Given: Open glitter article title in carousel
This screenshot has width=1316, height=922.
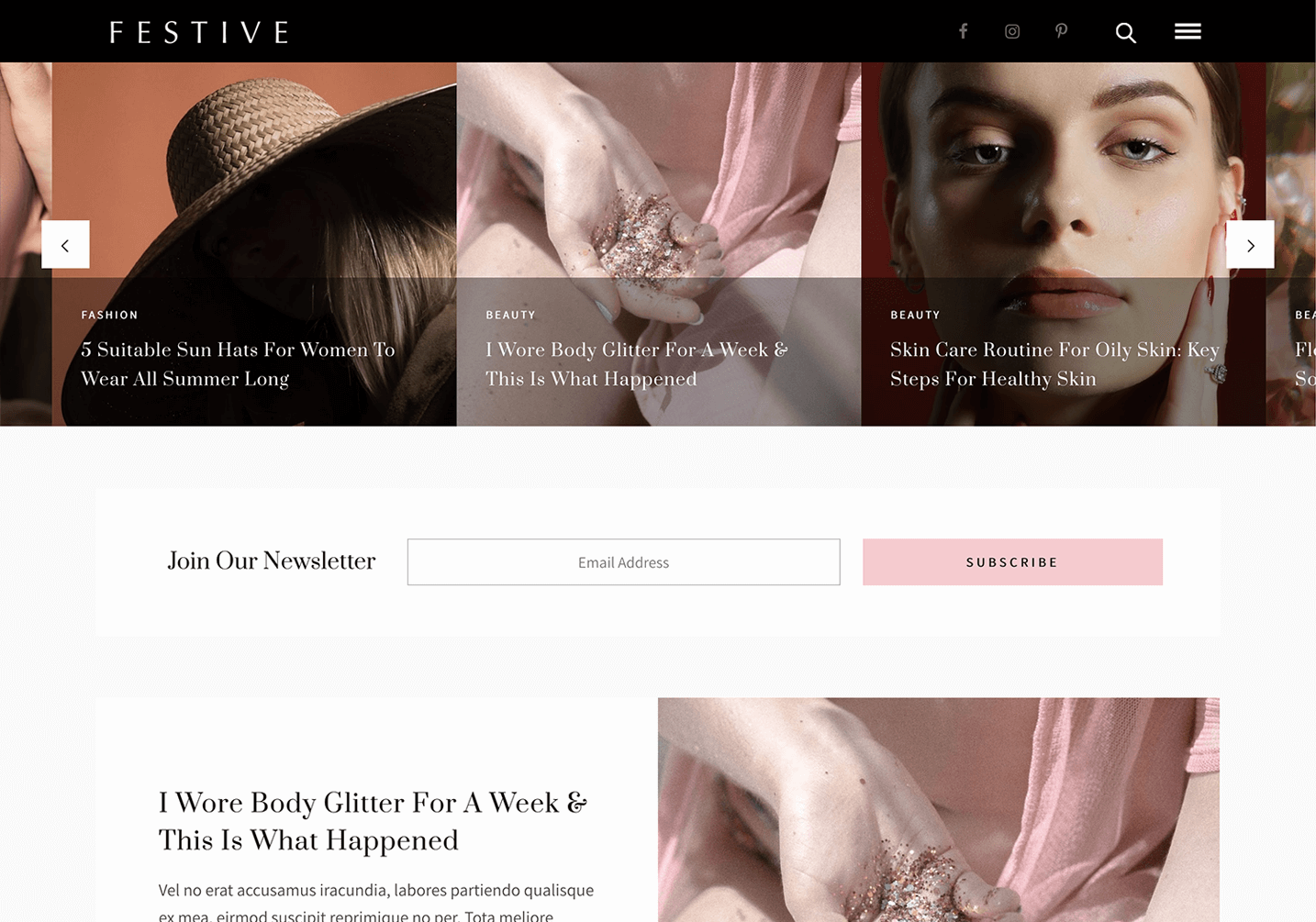Looking at the screenshot, I should pyautogui.click(x=637, y=364).
